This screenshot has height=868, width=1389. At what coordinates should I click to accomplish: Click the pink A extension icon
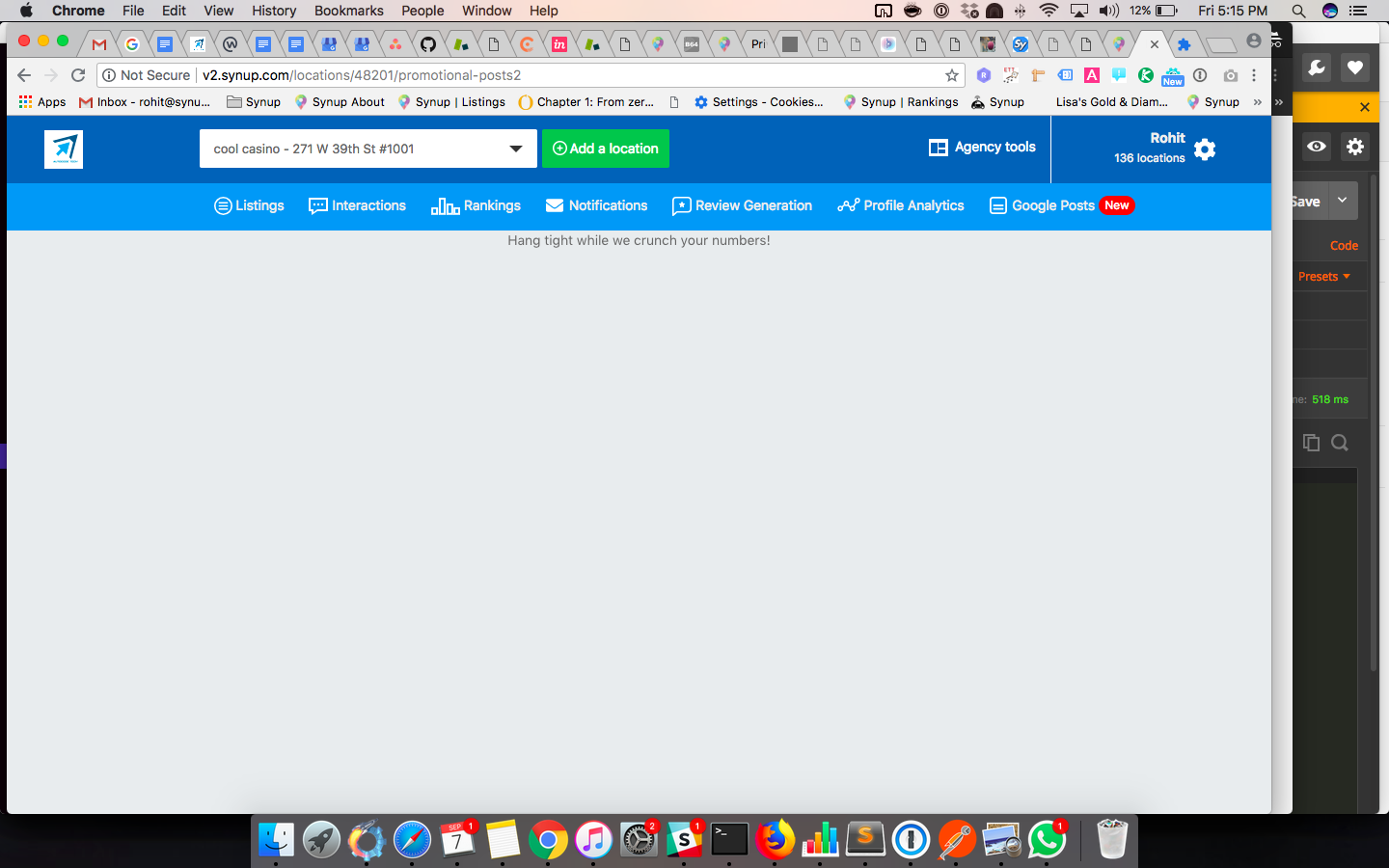point(1092,75)
